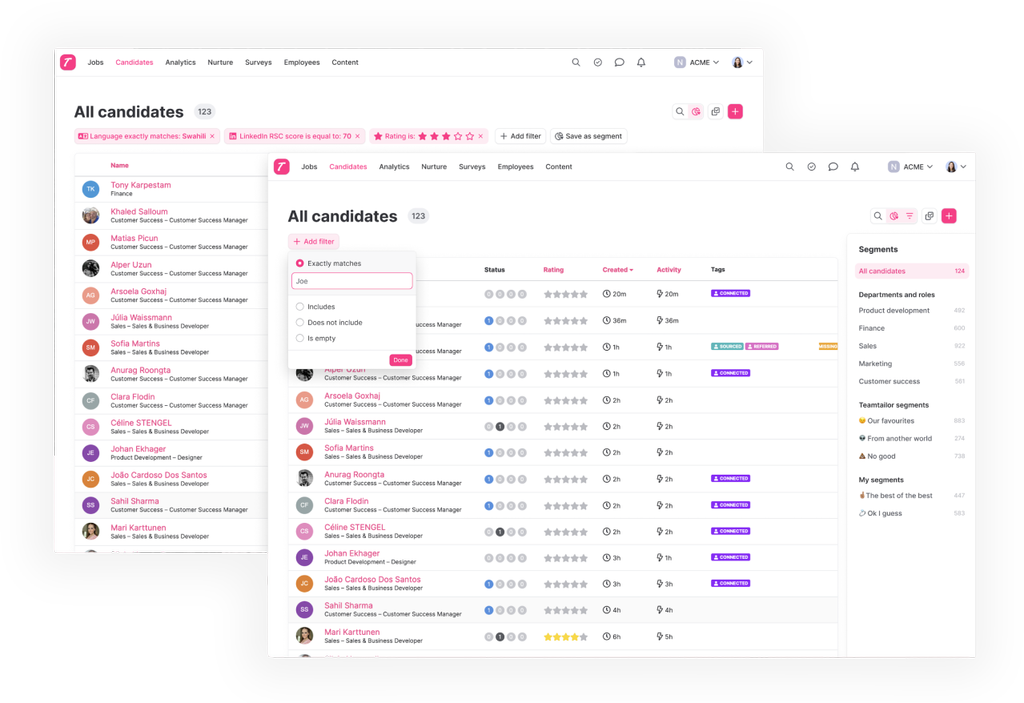The width and height of the screenshot is (1024, 703).
Task: Open the ACME company dropdown in front window
Action: [x=911, y=167]
